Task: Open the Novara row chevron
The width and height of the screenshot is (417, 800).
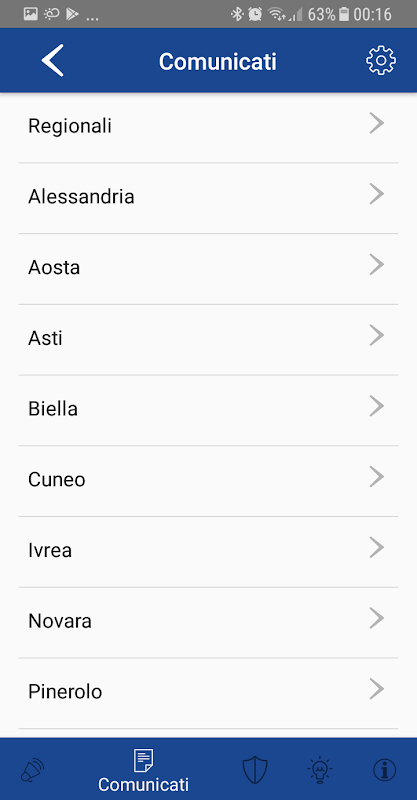Action: (376, 618)
